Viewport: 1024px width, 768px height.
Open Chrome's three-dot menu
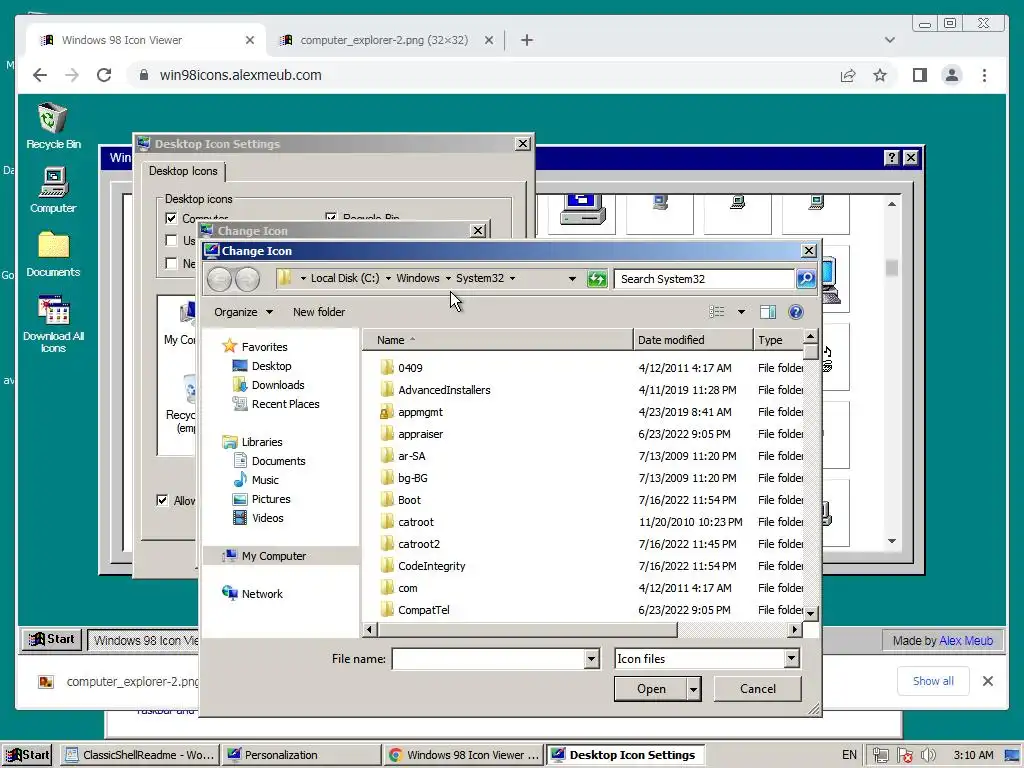pos(984,75)
